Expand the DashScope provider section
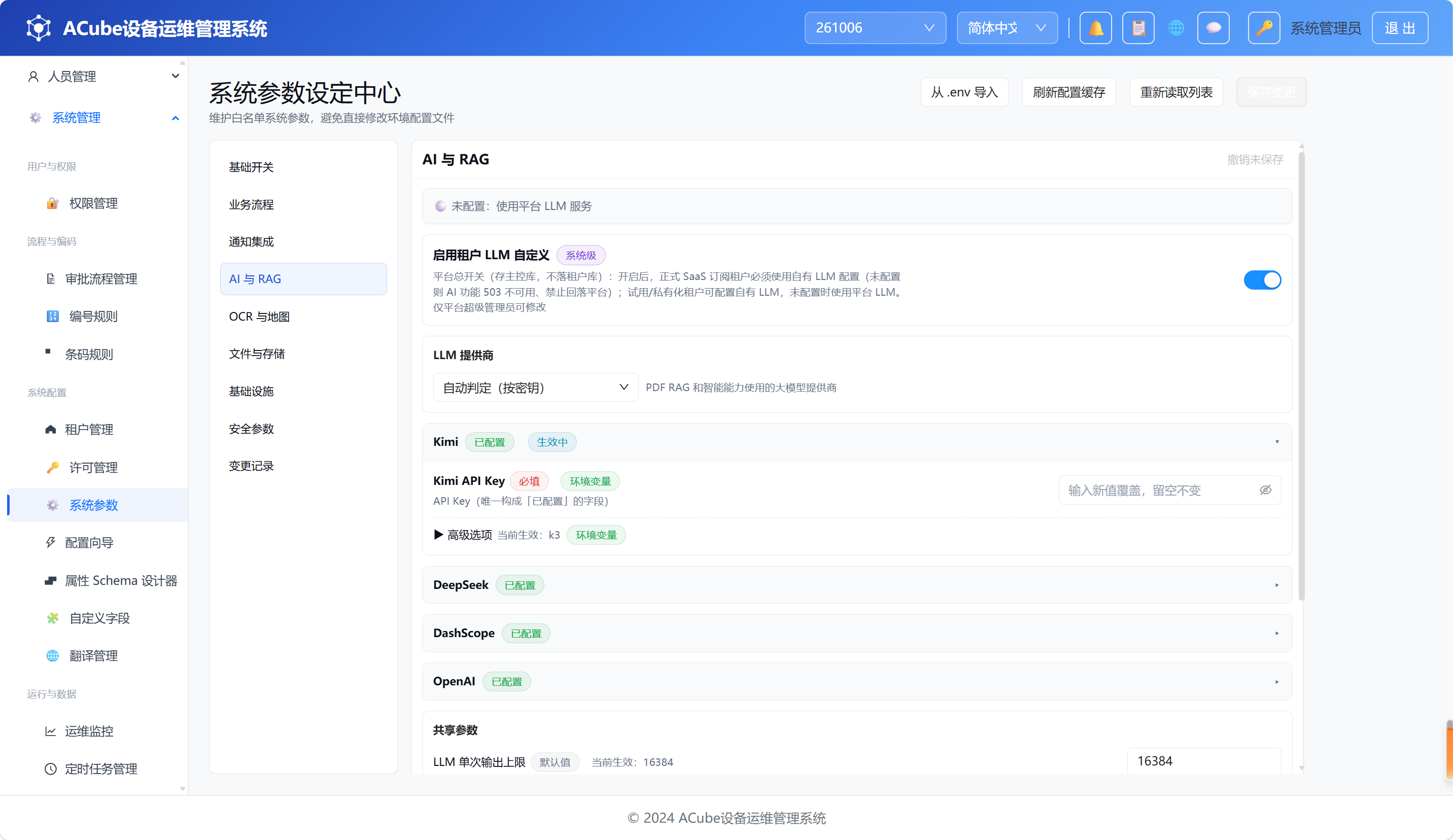This screenshot has width=1453, height=840. [857, 633]
